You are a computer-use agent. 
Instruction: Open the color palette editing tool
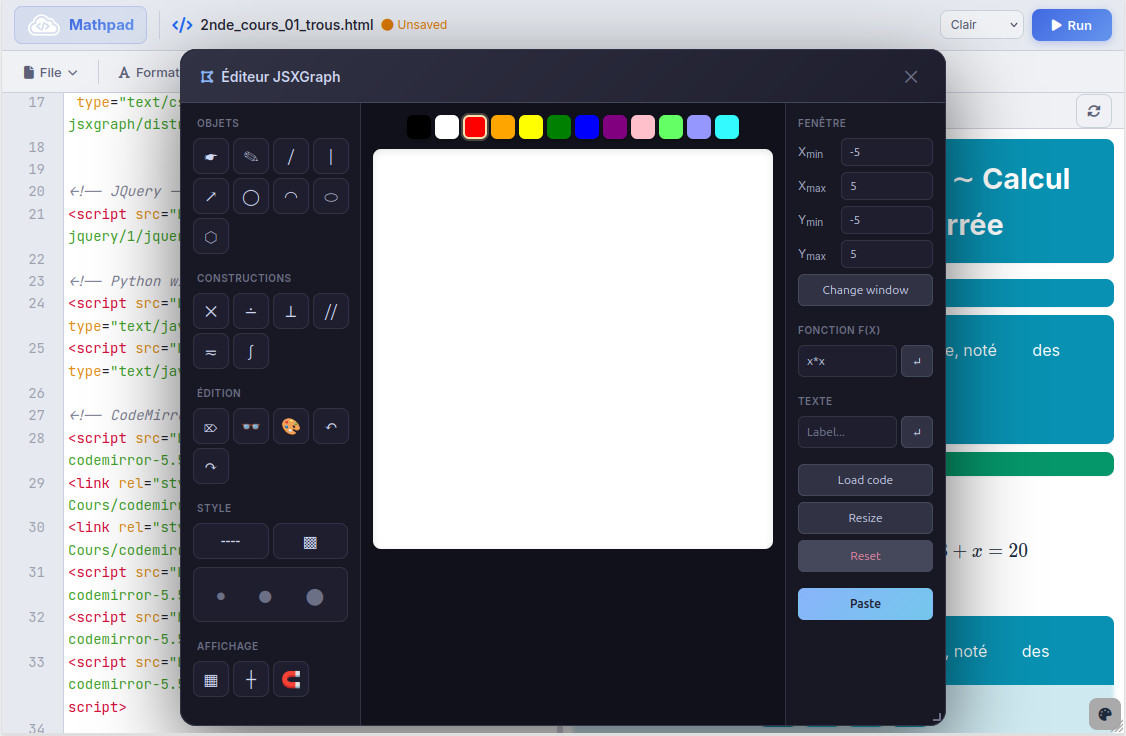tap(290, 426)
